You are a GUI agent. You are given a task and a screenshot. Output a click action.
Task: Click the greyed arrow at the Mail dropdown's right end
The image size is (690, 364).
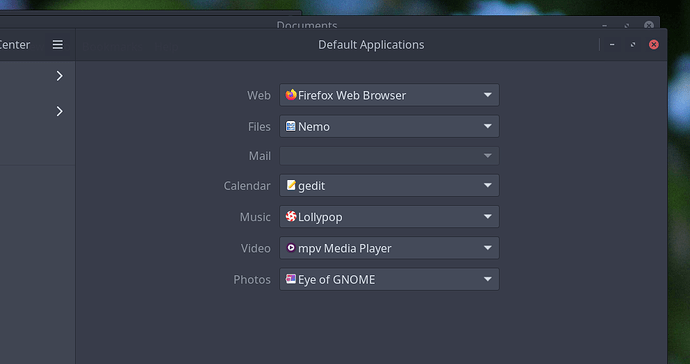[488, 156]
